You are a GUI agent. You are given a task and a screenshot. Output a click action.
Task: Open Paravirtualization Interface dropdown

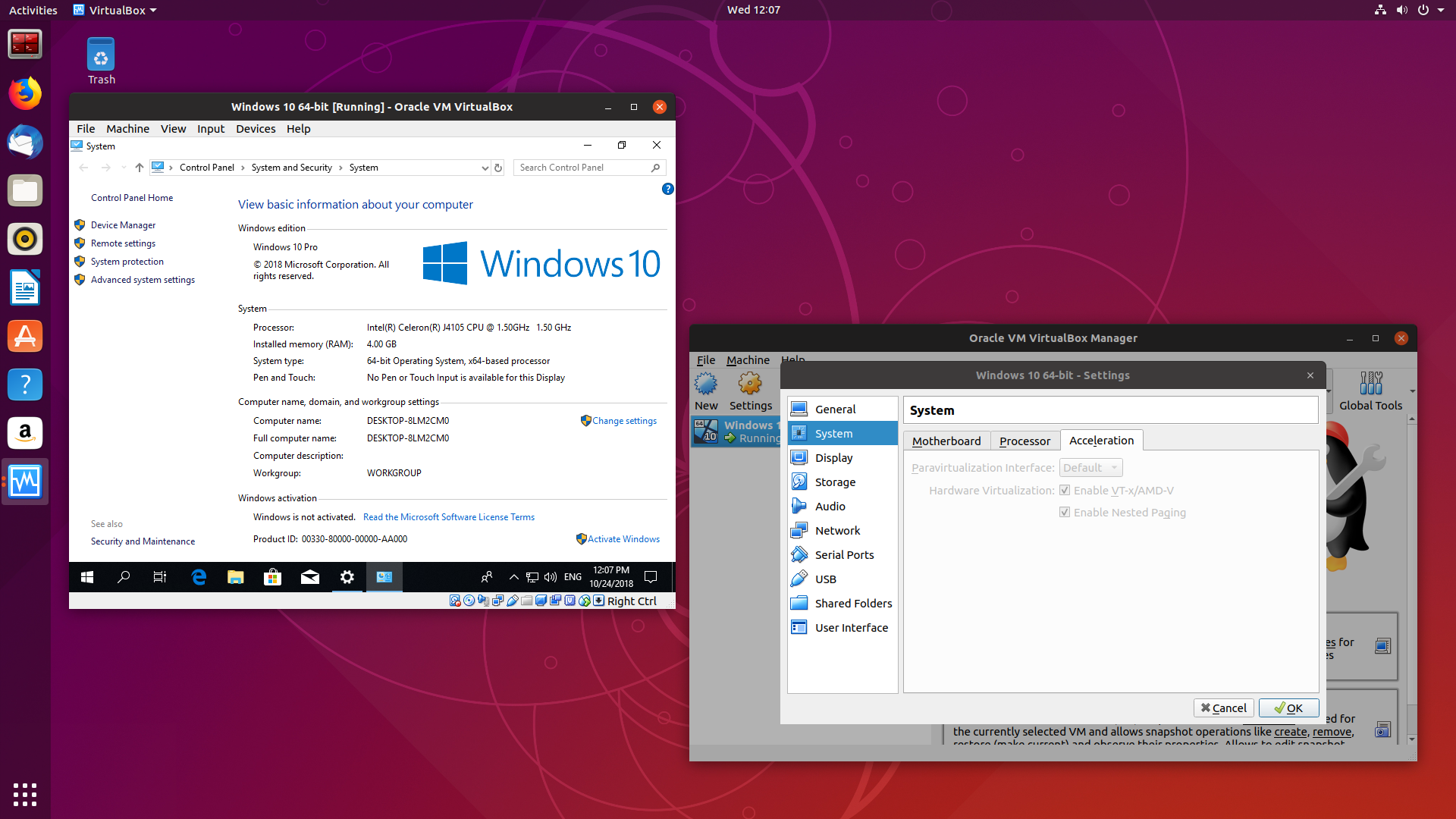[x=1090, y=468]
